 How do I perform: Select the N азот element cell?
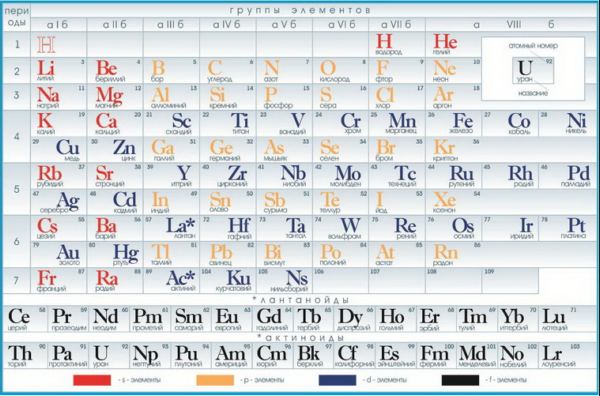point(284,71)
